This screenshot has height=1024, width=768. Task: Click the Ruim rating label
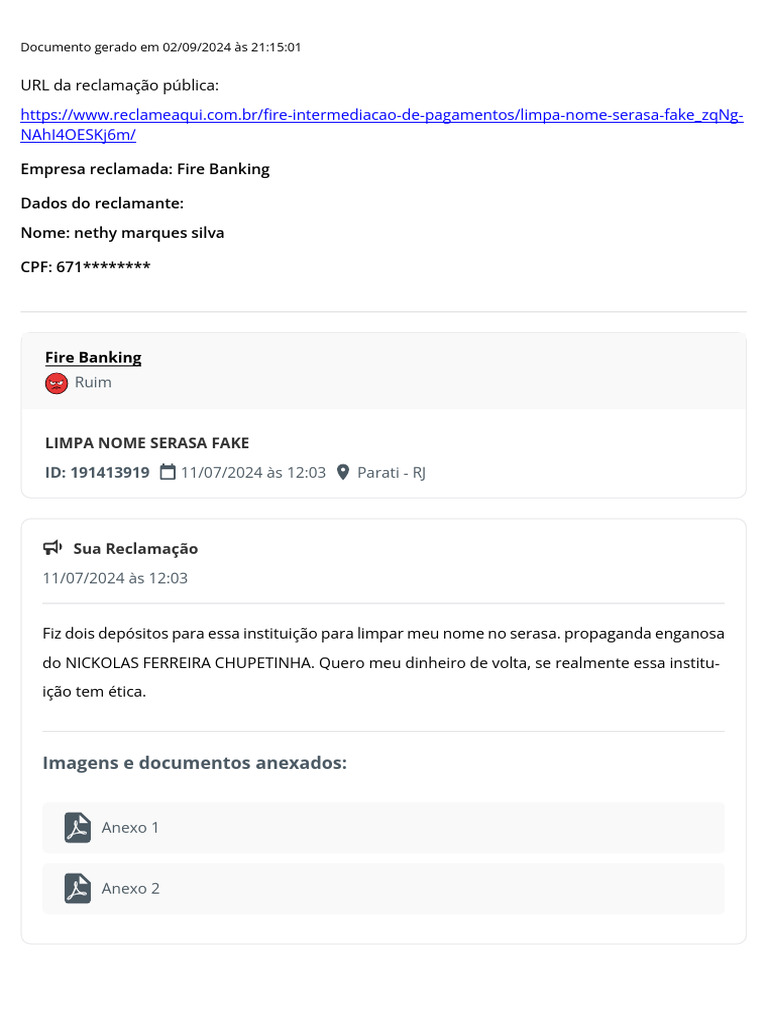93,383
